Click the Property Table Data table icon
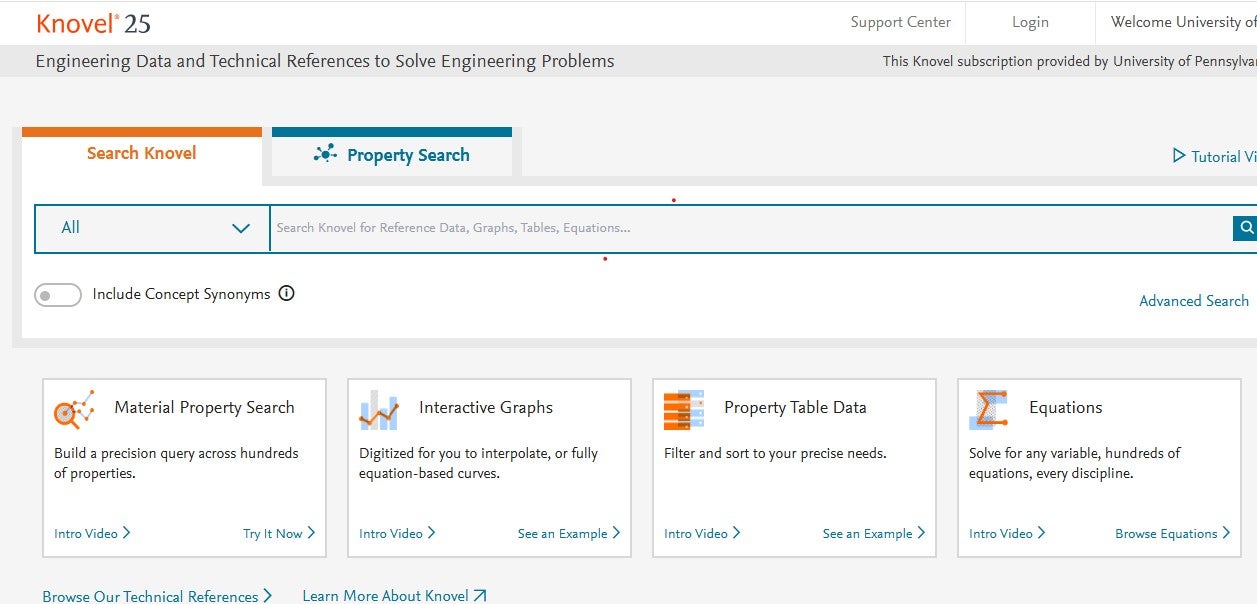Viewport: 1257px width, 604px height. (683, 409)
